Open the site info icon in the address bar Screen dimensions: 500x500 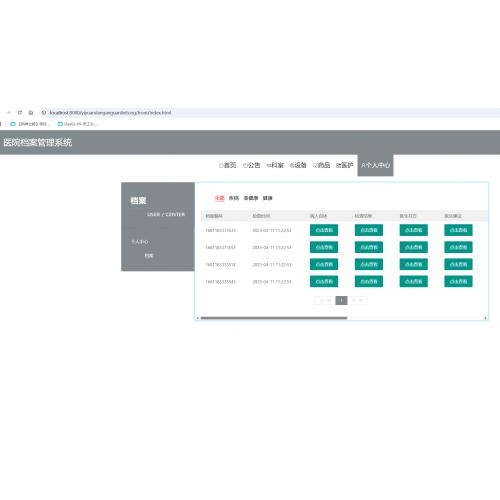tap(44, 113)
